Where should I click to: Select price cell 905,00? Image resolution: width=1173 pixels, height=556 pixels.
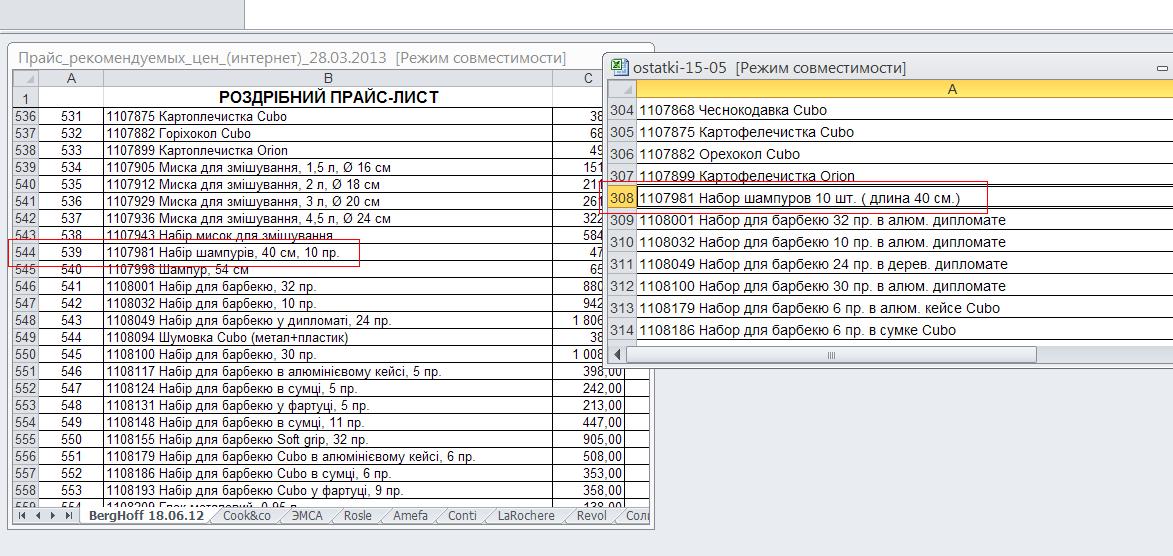[589, 439]
